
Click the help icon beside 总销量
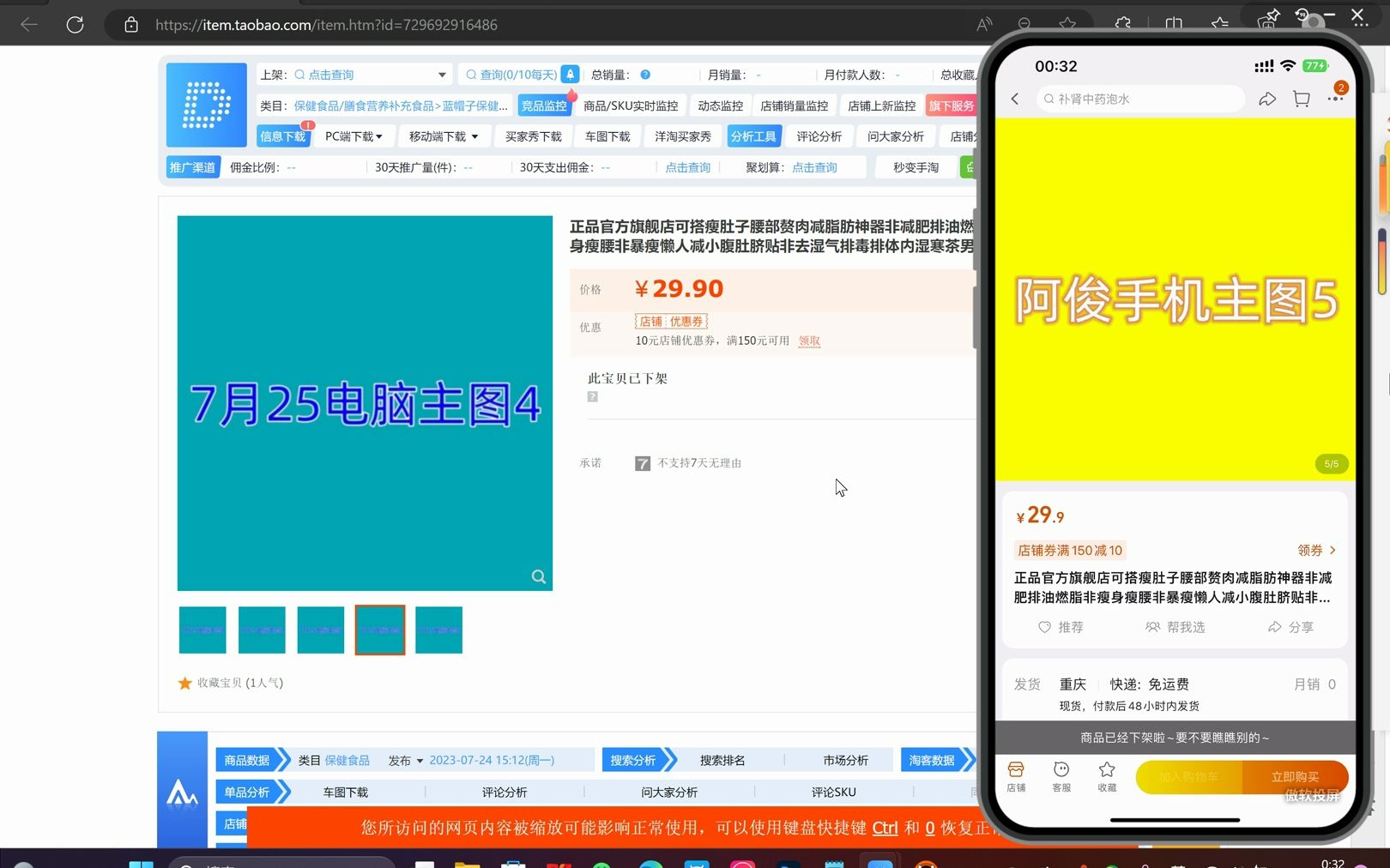[x=645, y=75]
